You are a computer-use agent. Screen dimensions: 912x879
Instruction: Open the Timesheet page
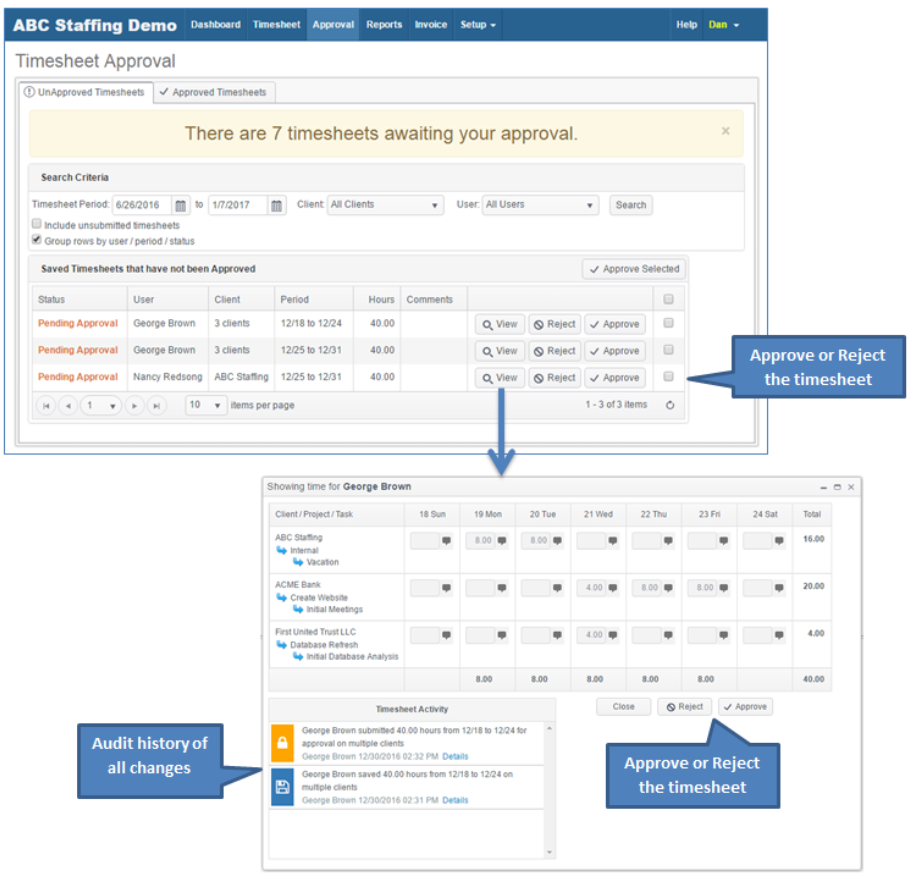click(276, 24)
